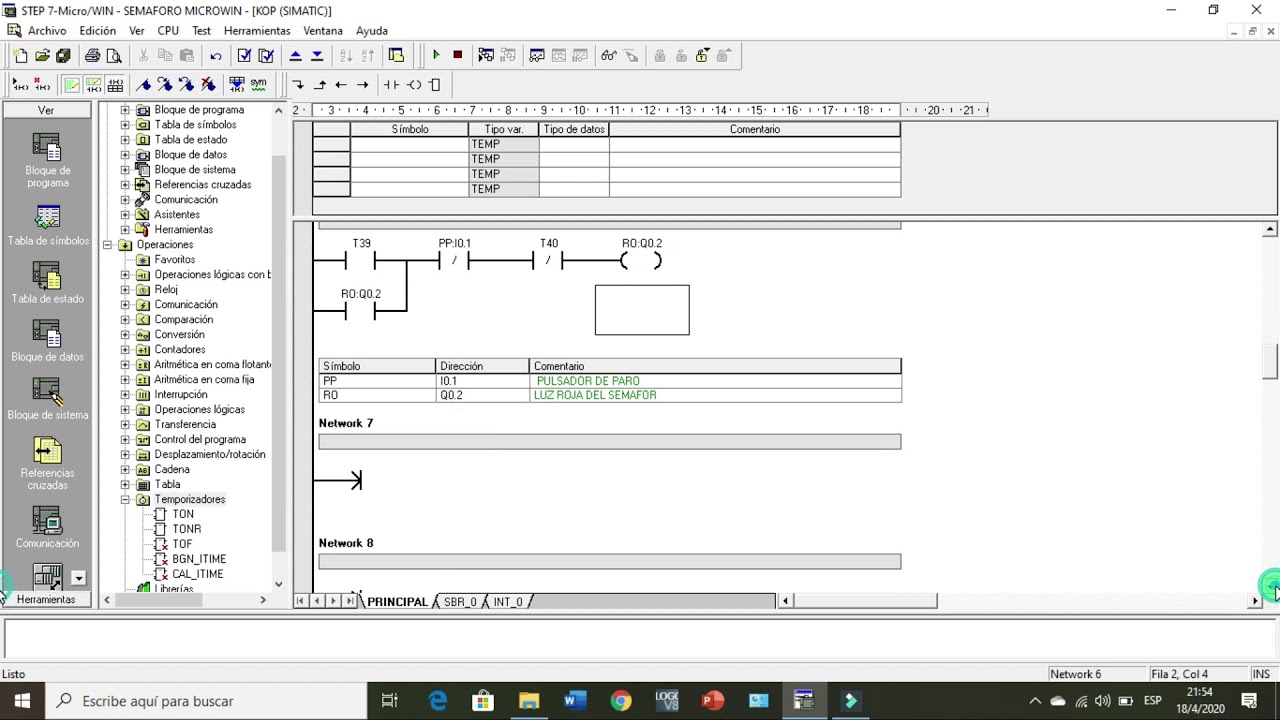The image size is (1280, 720).
Task: Undo the last action
Action: (x=216, y=56)
